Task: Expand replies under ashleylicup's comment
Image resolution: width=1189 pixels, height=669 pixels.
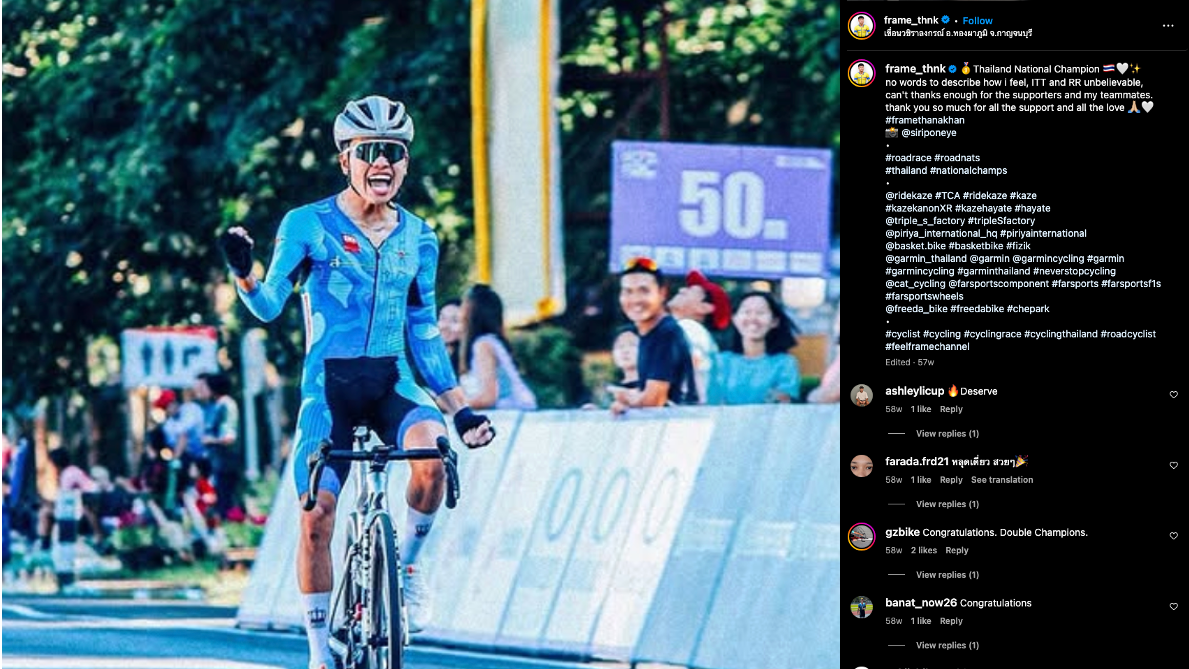Action: point(947,434)
